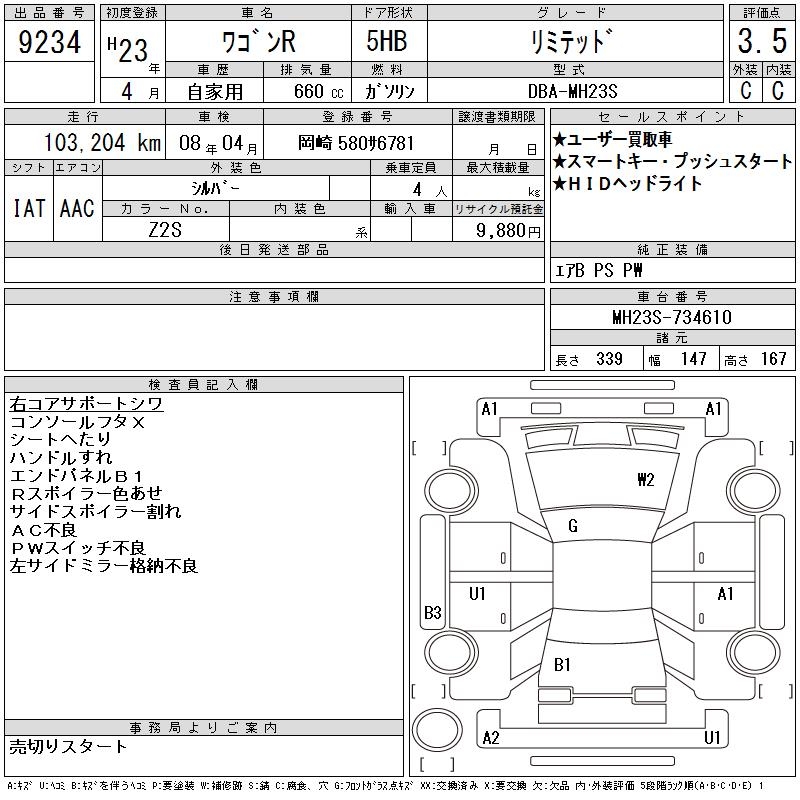
Task: Click the note エンドパネルB1
Action: tap(77, 476)
